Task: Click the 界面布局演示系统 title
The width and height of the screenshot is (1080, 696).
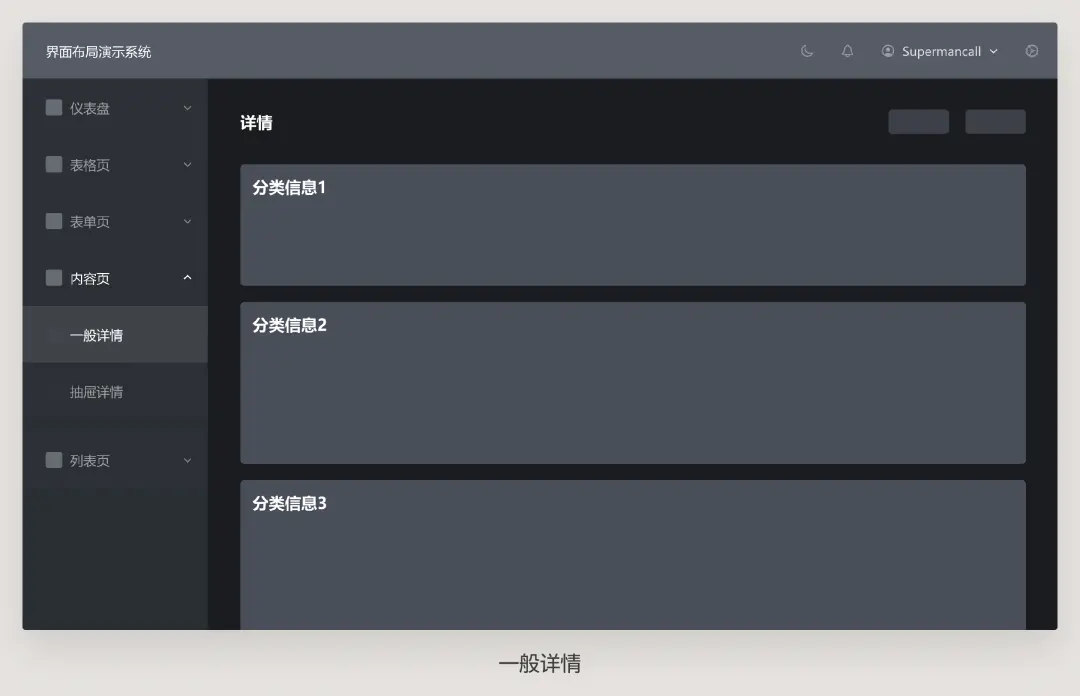Action: click(x=98, y=52)
